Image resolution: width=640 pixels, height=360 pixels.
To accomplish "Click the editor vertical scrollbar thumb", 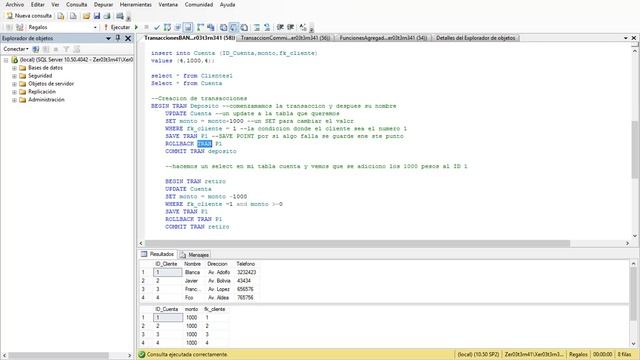I will click(x=635, y=149).
